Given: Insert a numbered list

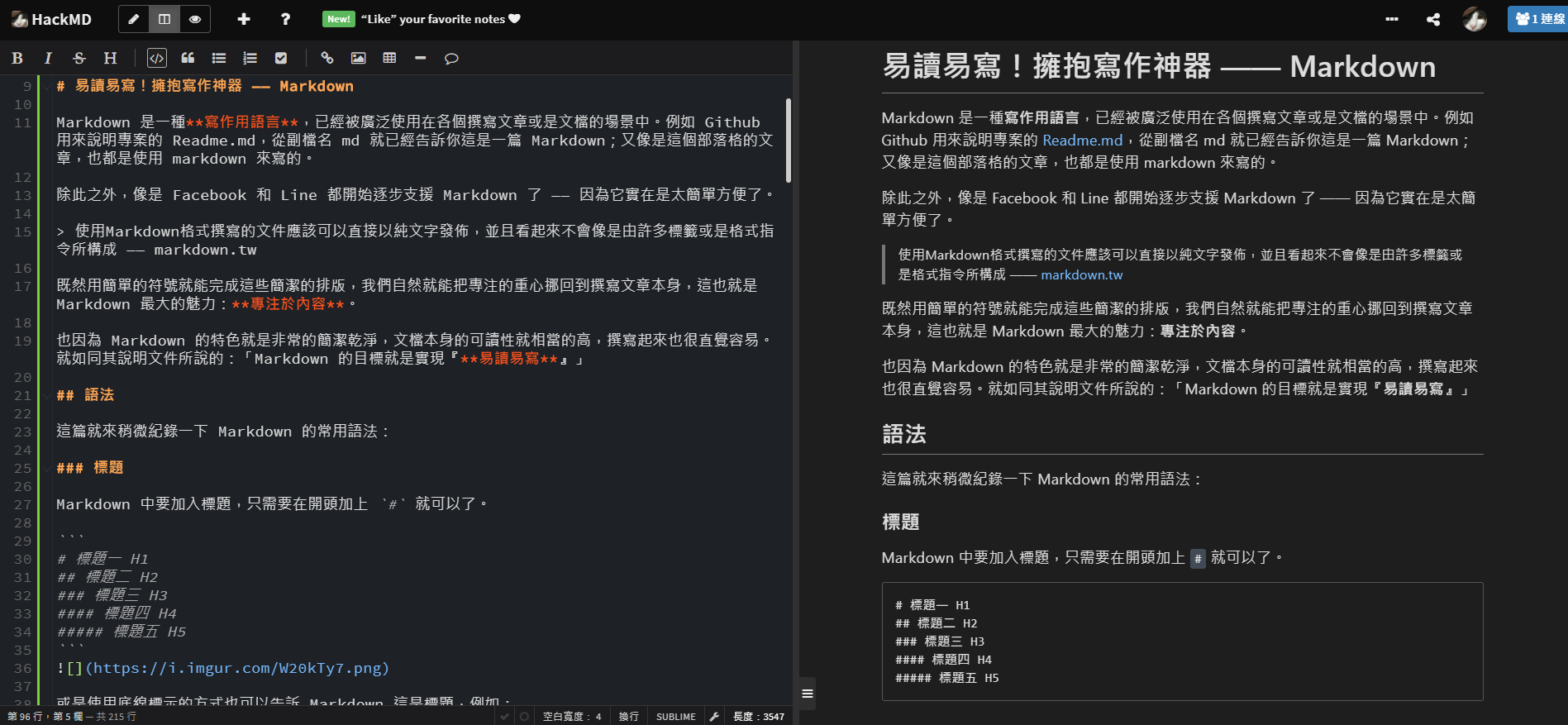Looking at the screenshot, I should coord(250,58).
